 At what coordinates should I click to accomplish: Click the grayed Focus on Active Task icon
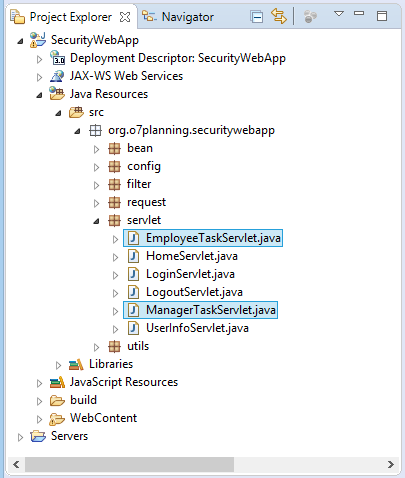coord(310,16)
